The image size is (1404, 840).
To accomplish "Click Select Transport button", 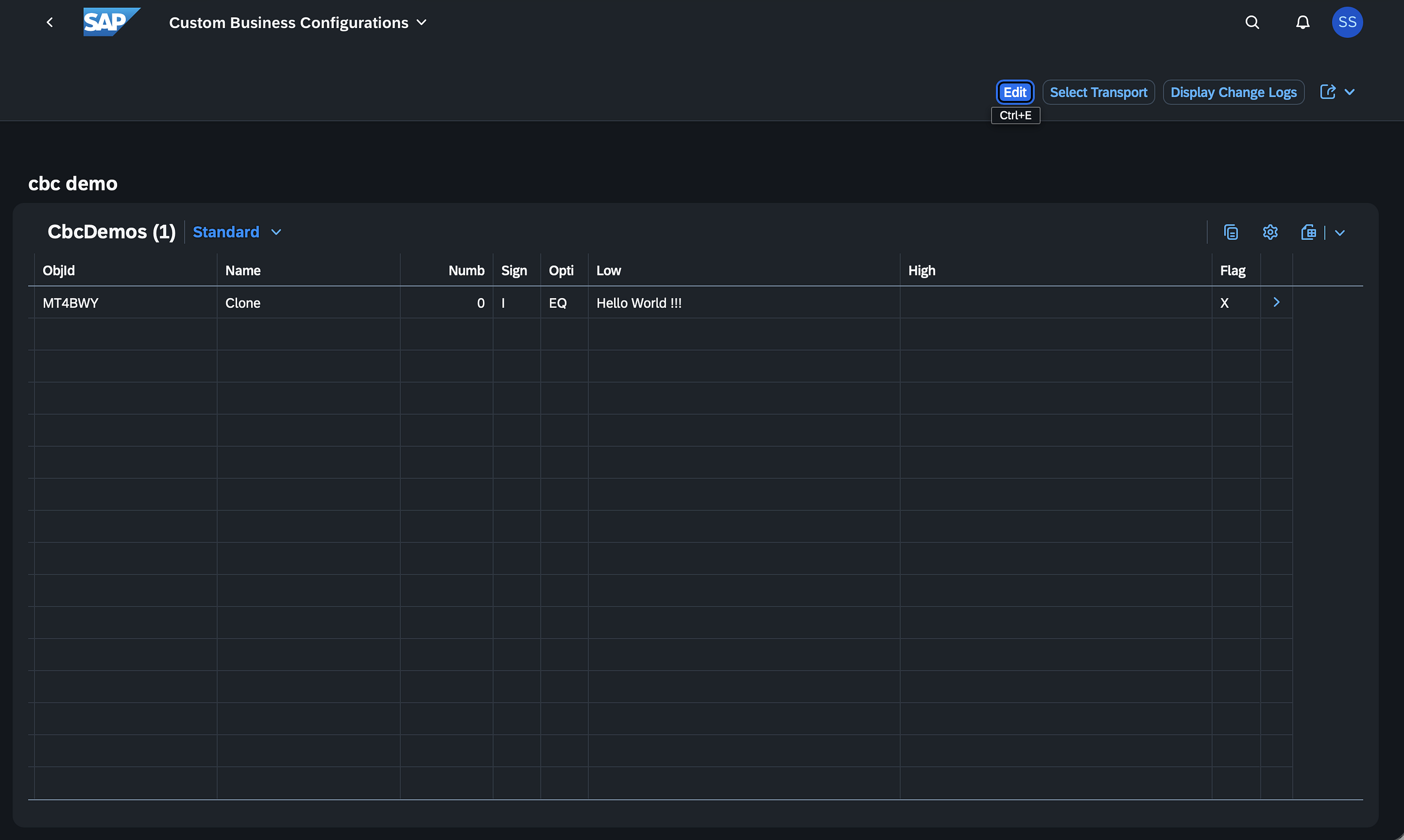I will tap(1098, 92).
